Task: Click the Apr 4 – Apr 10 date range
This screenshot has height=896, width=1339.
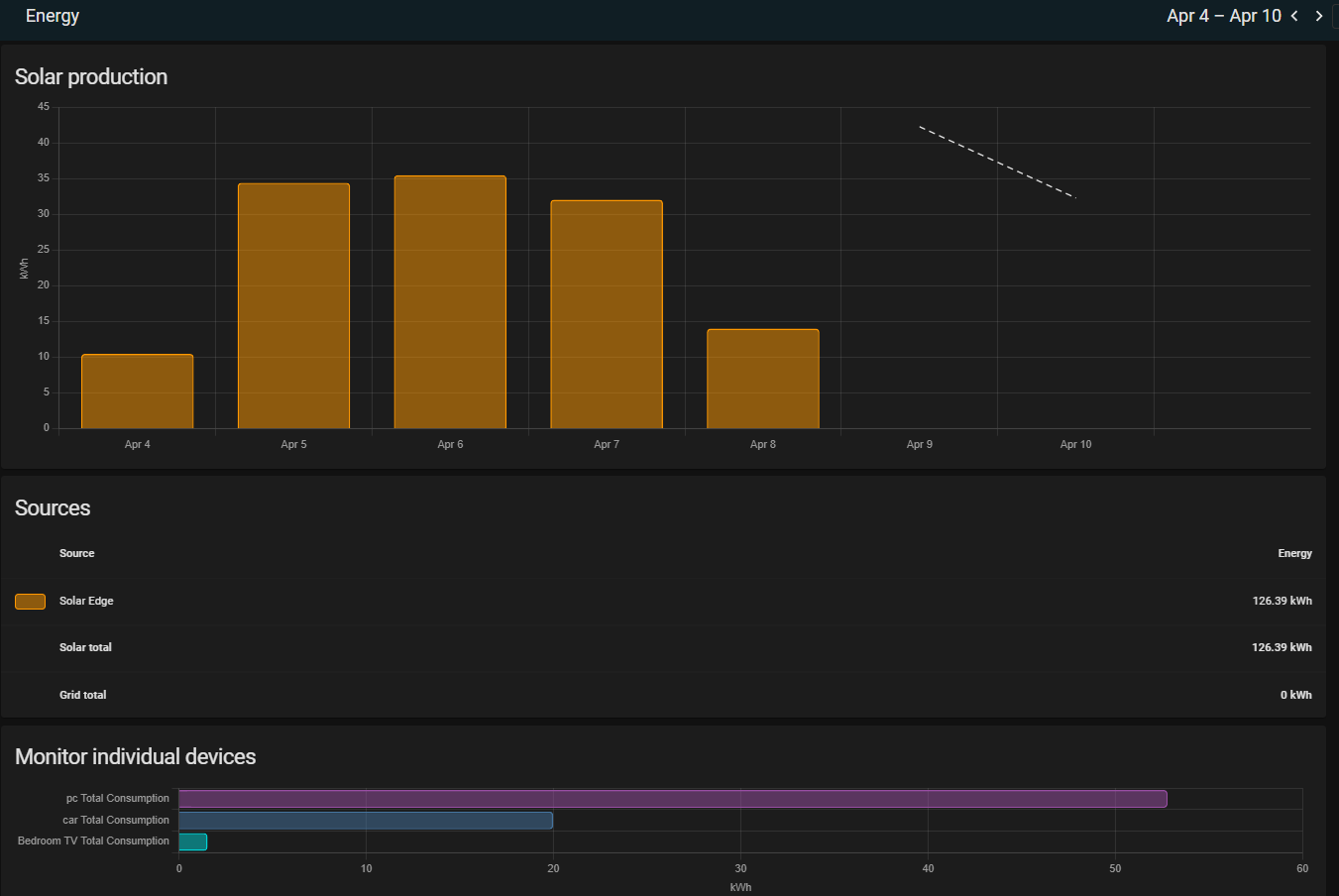Action: click(x=1224, y=16)
